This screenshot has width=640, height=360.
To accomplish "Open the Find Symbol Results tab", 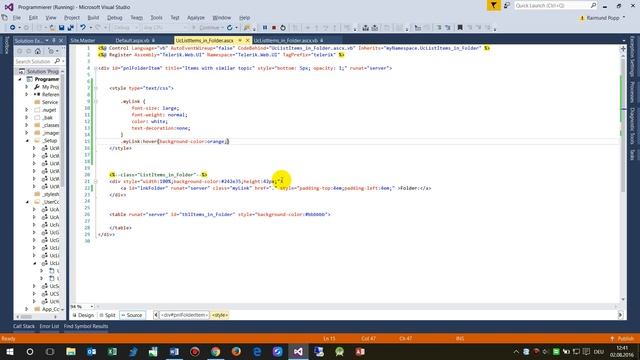I will (x=86, y=326).
